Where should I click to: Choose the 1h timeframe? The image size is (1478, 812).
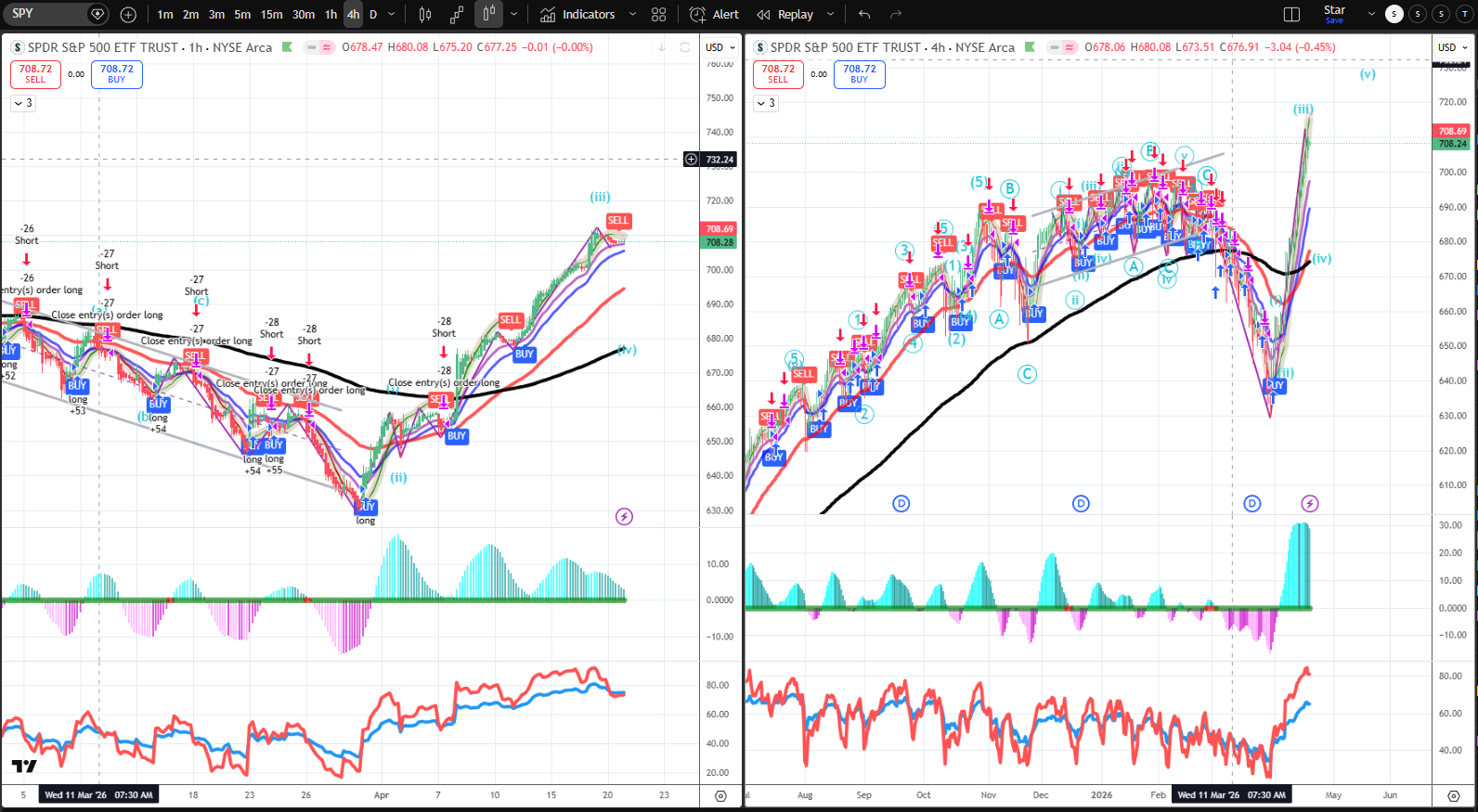tap(331, 15)
